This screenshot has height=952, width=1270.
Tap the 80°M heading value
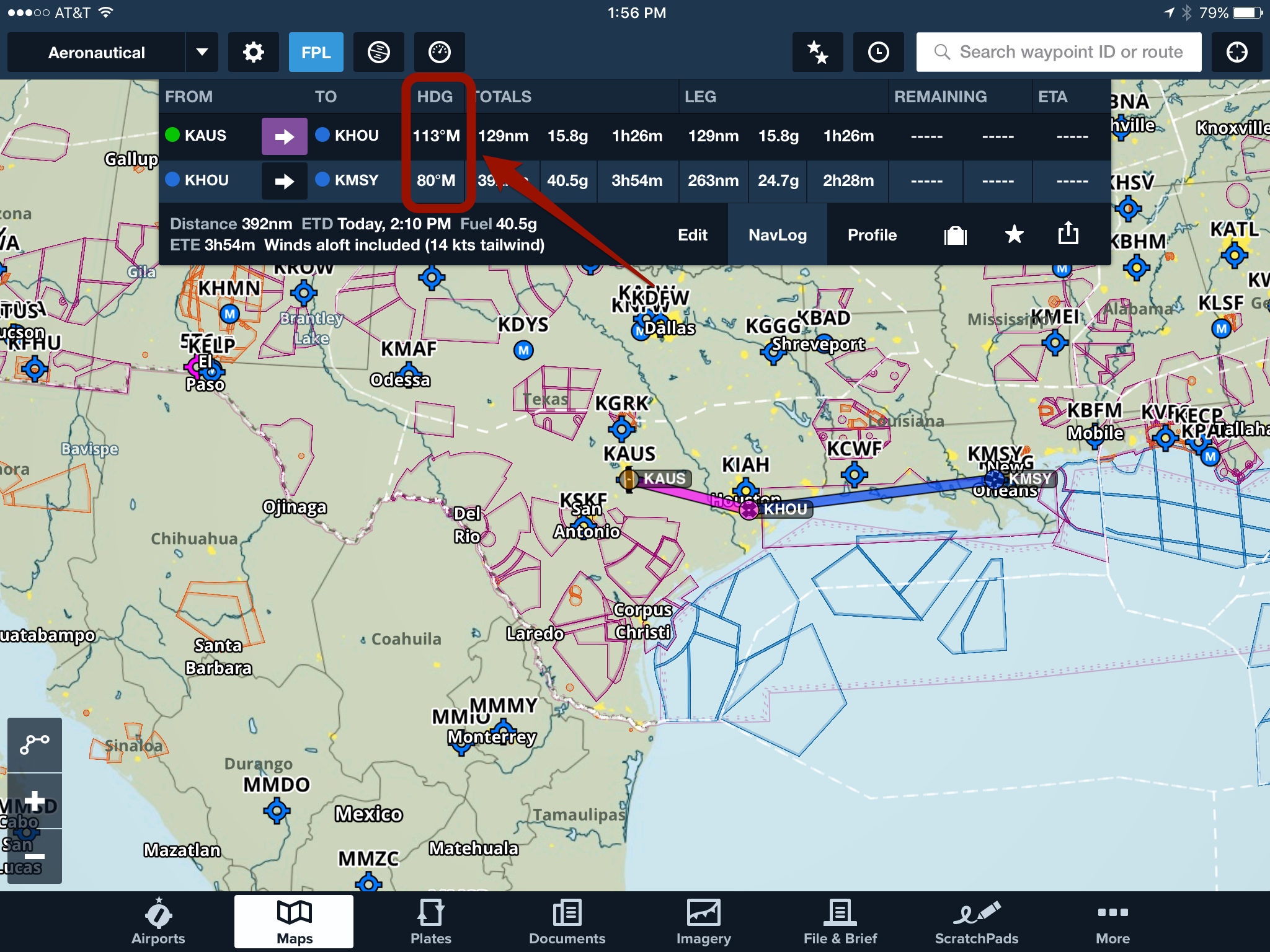pos(436,180)
